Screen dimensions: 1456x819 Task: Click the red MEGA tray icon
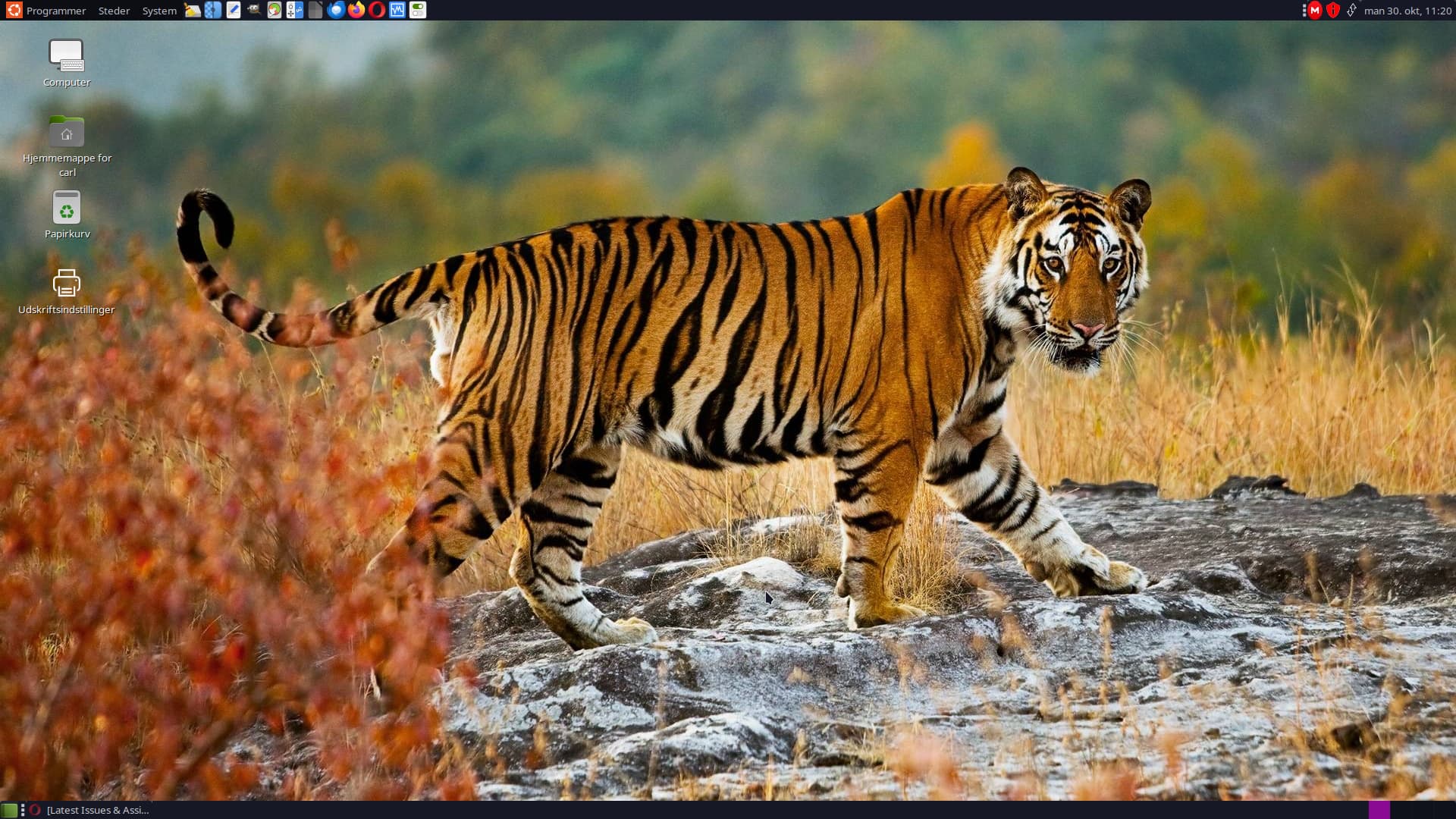[1315, 11]
